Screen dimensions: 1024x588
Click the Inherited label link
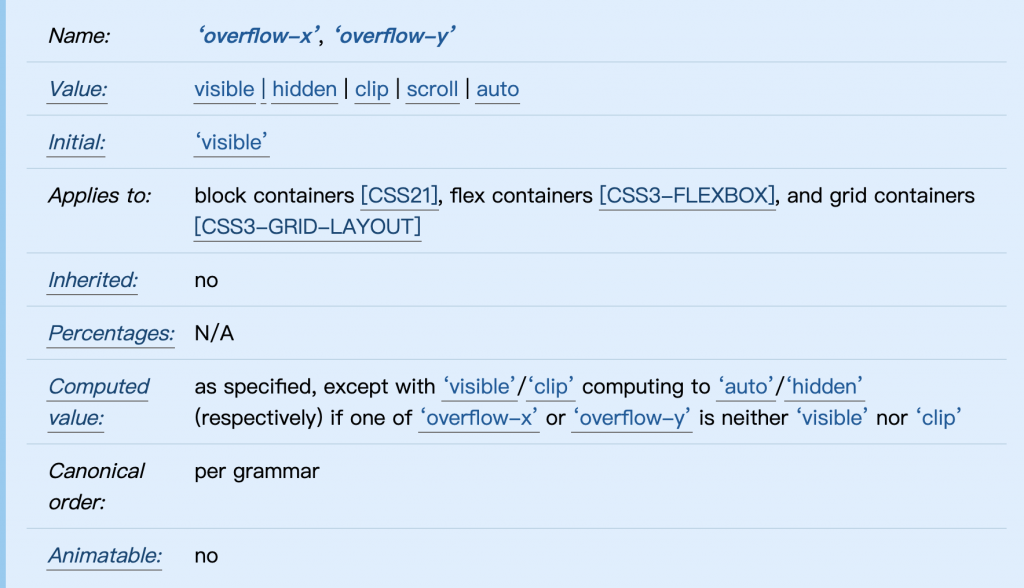[x=92, y=280]
